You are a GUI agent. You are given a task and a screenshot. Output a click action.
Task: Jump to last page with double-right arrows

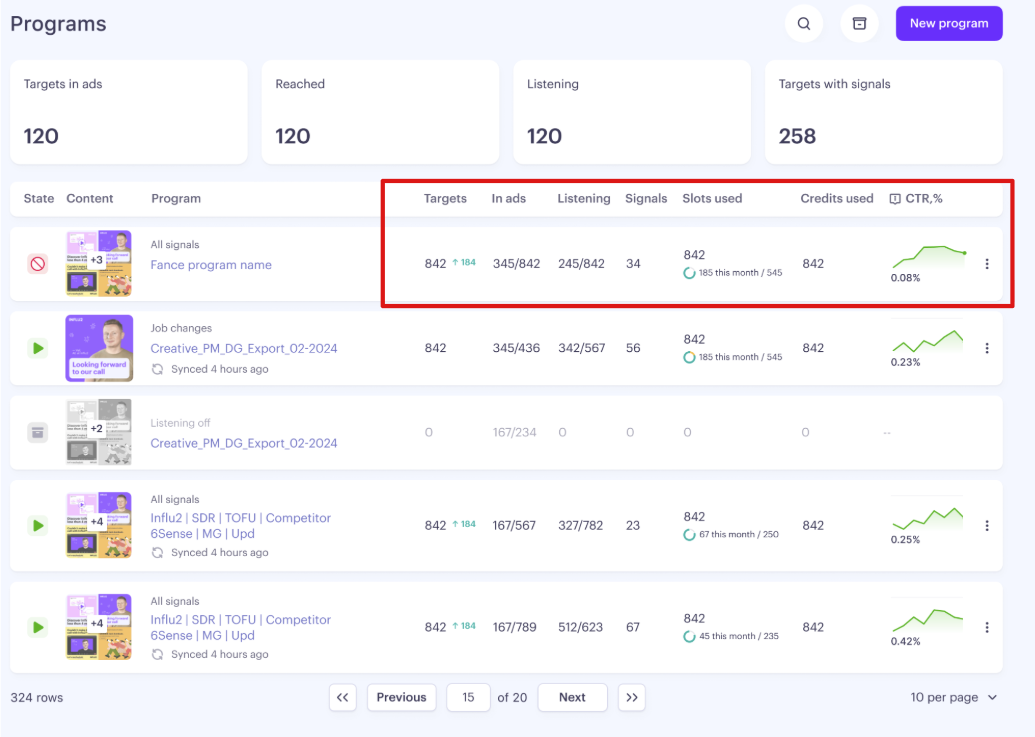(632, 697)
